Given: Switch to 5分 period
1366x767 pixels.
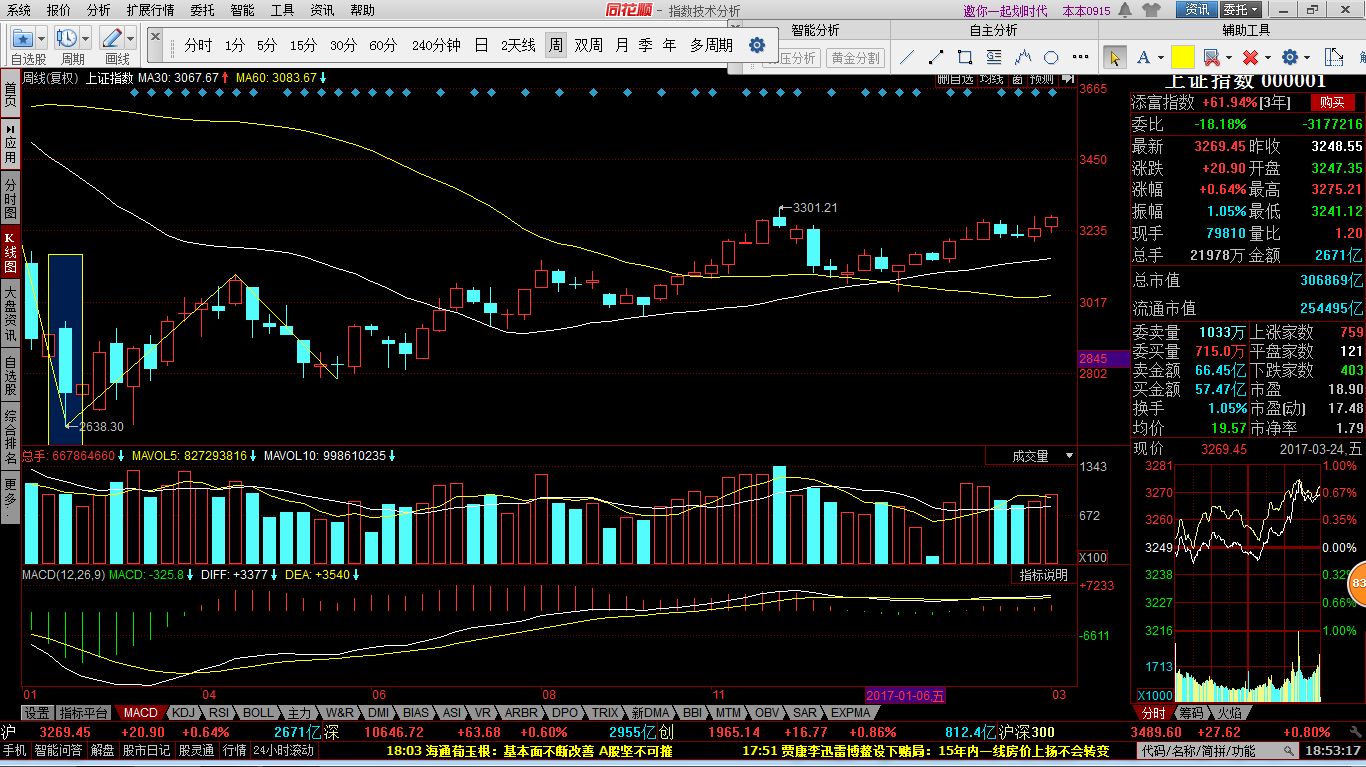Looking at the screenshot, I should pyautogui.click(x=266, y=45).
